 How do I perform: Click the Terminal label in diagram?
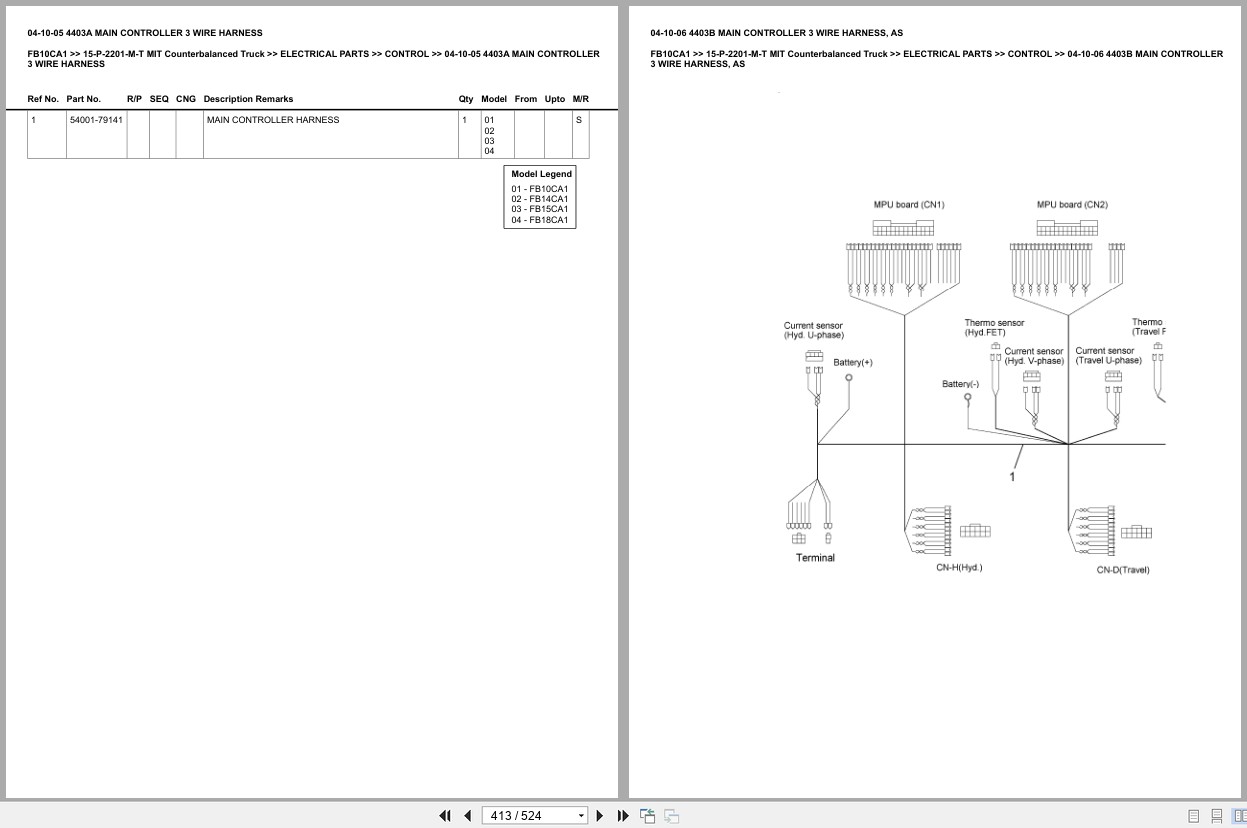(815, 558)
